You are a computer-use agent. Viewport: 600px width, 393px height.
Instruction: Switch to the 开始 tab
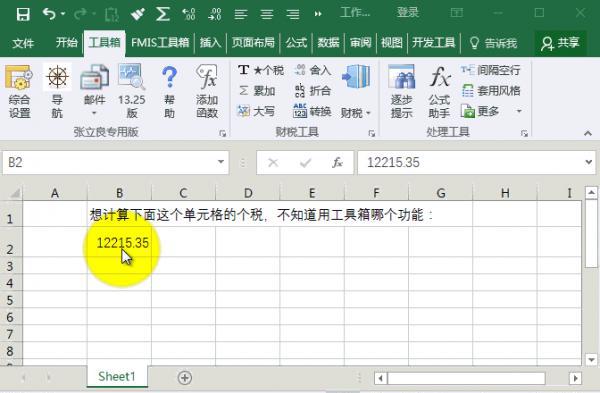pos(66,42)
